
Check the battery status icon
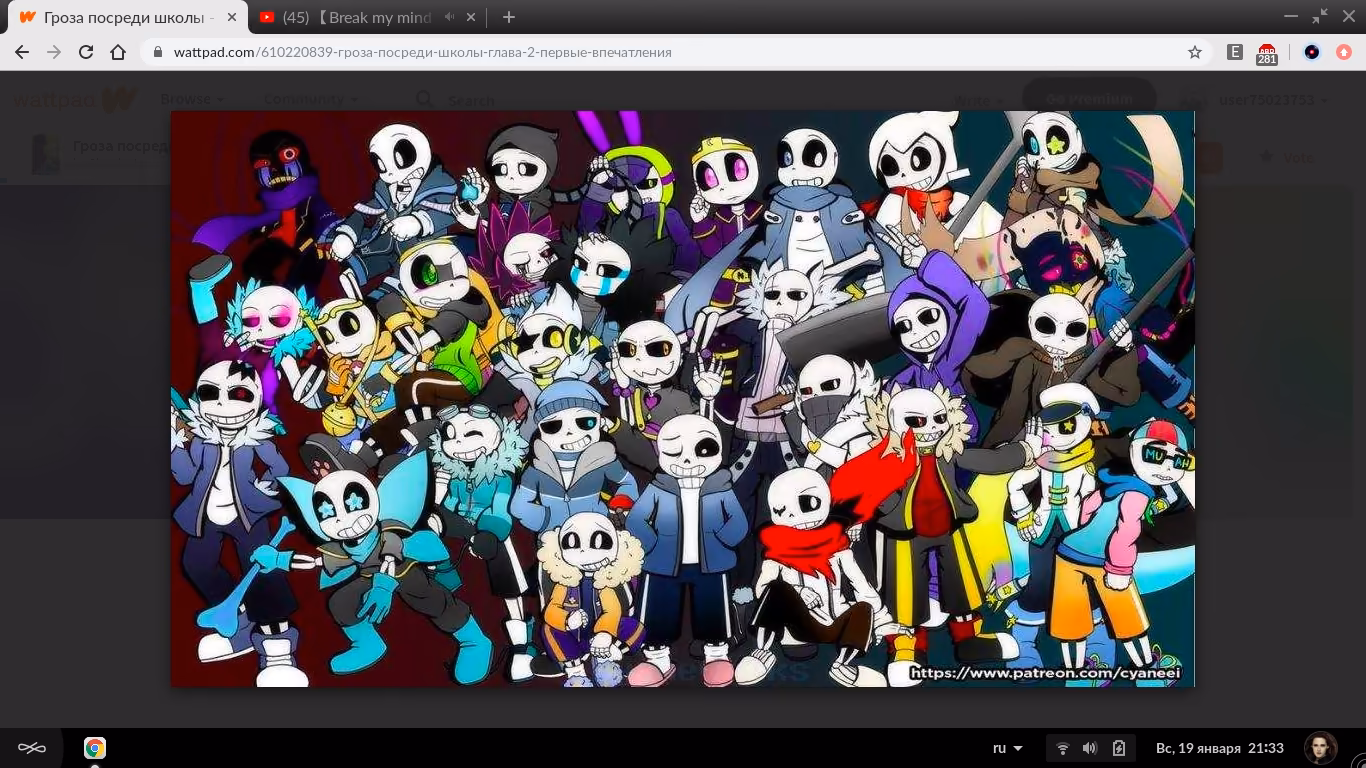point(1119,748)
